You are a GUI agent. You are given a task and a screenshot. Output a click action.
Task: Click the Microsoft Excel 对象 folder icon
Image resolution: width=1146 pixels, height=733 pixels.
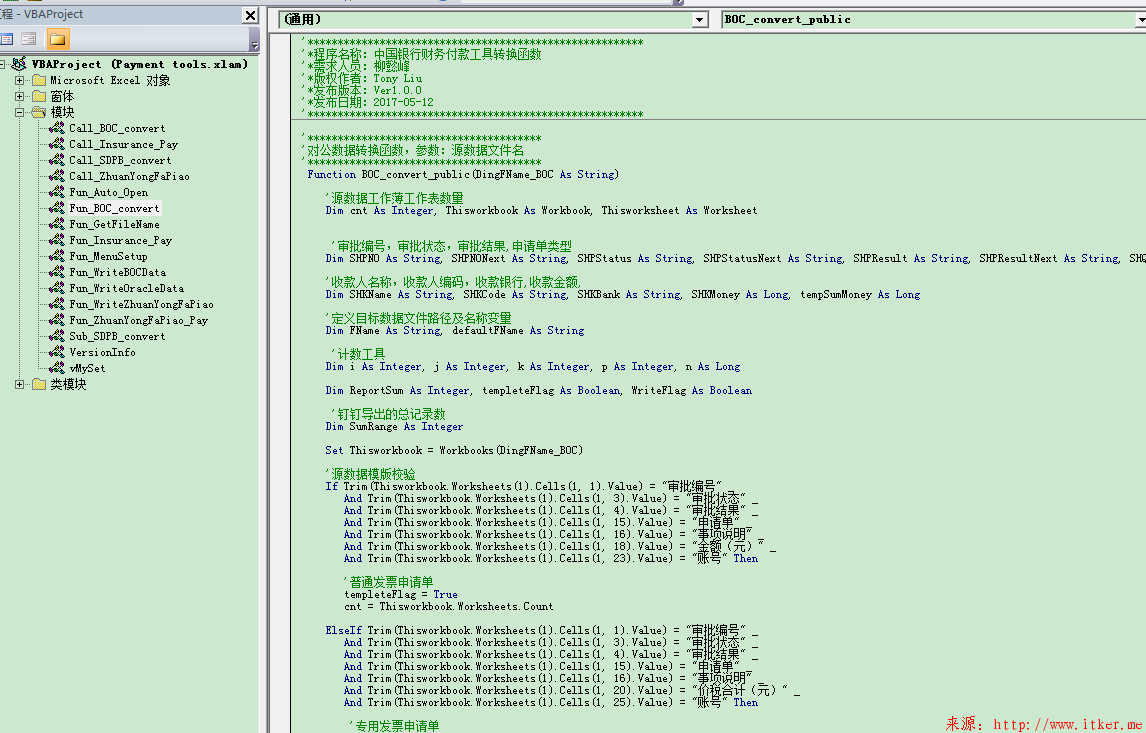click(39, 80)
